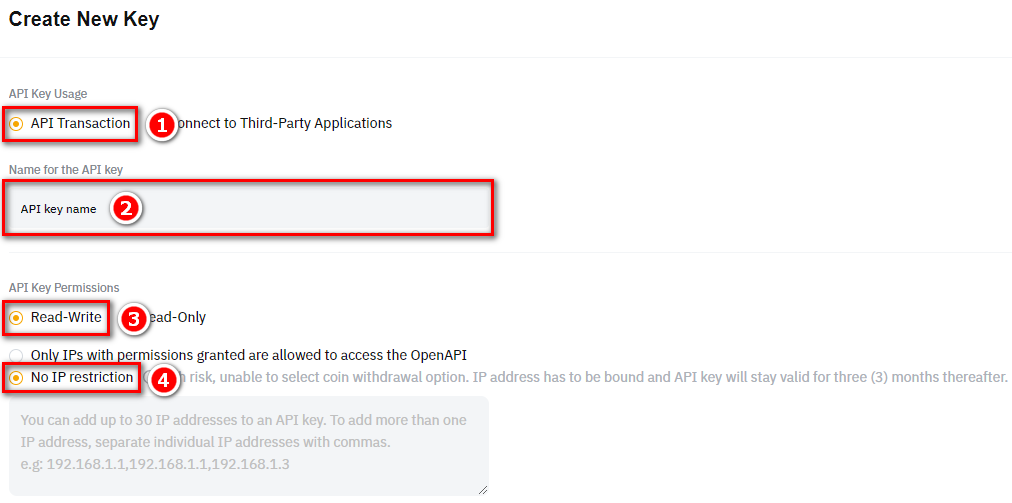Viewport: 1012px width, 503px height.
Task: Select the No IP restriction radio
Action: pyautogui.click(x=17, y=377)
